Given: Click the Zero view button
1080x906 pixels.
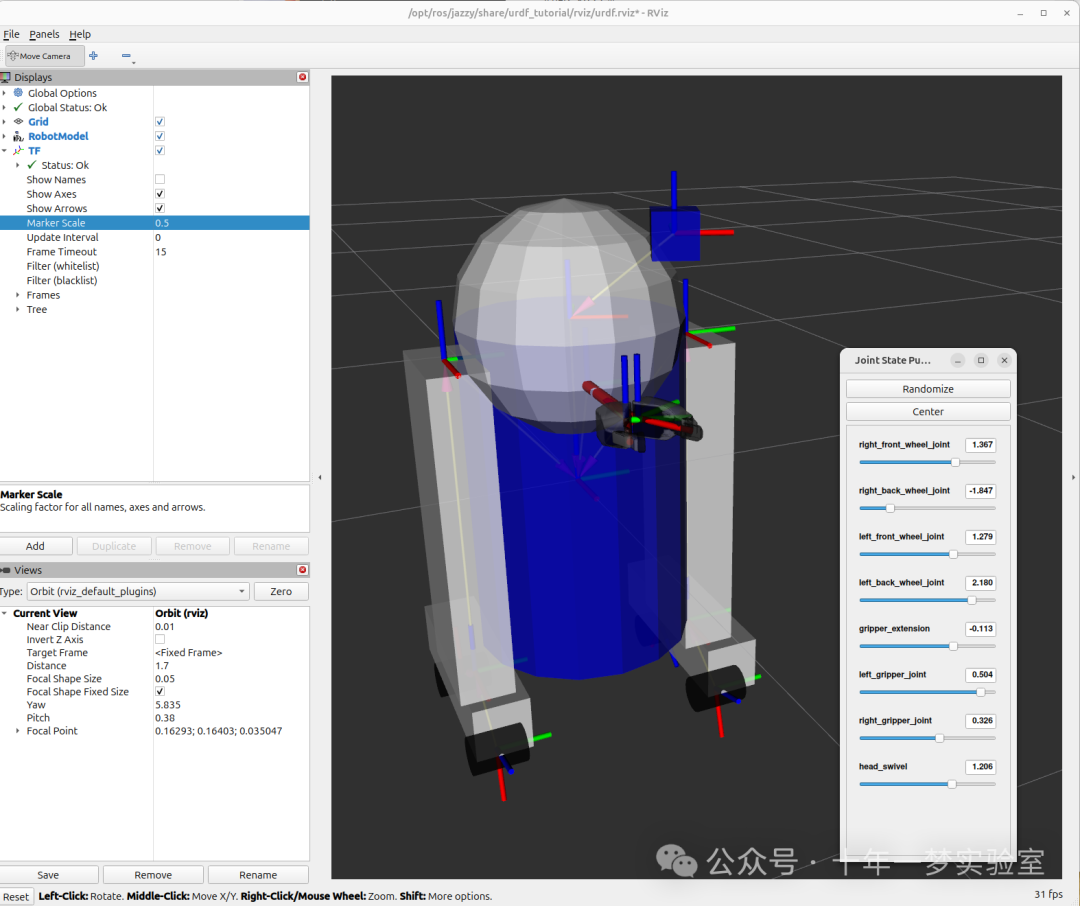Looking at the screenshot, I should pos(281,591).
